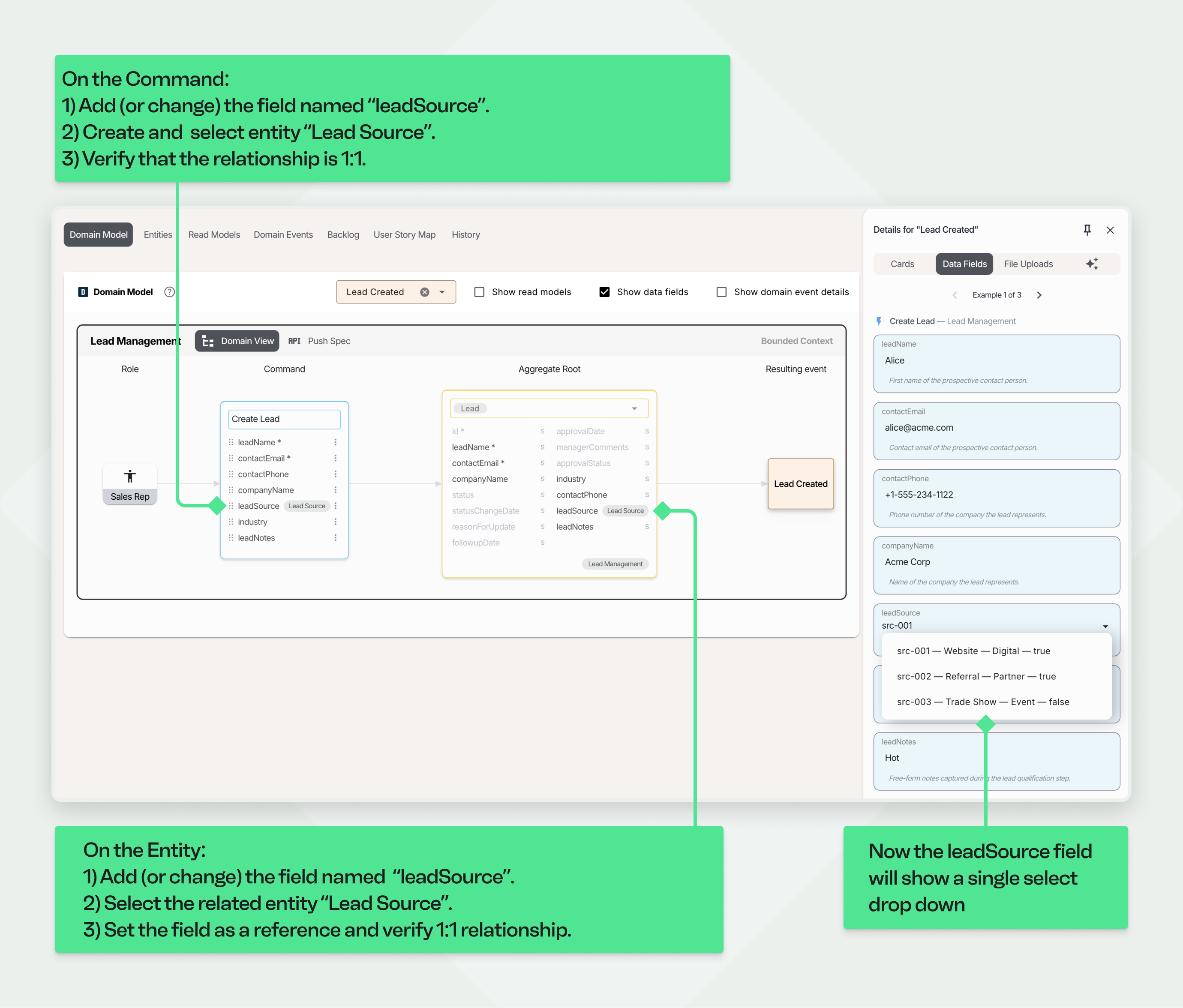Click the AI sparkle icon in details tabs
The height and width of the screenshot is (1008, 1183).
pos(1092,264)
